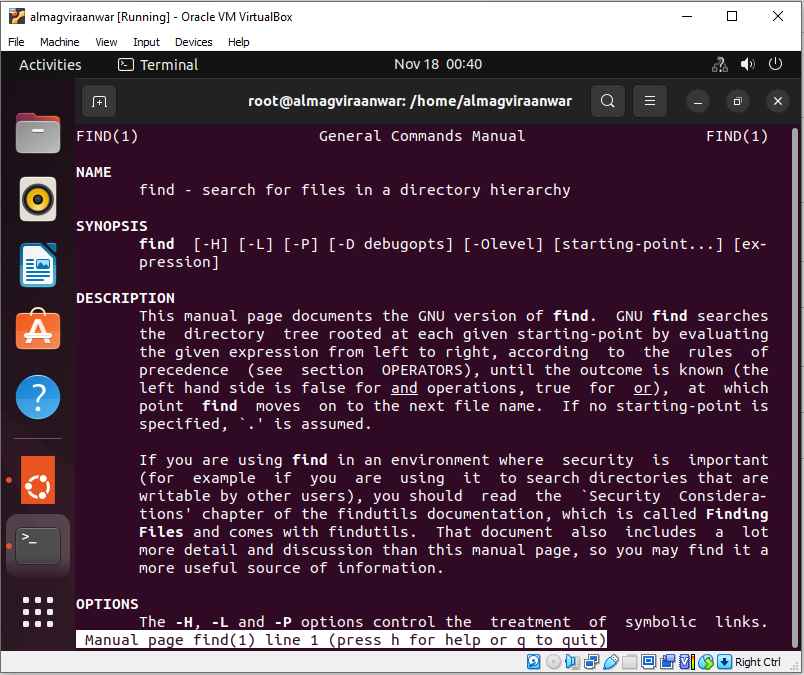Open the Terminal app menu in top bar
The width and height of the screenshot is (804, 675).
click(x=158, y=65)
